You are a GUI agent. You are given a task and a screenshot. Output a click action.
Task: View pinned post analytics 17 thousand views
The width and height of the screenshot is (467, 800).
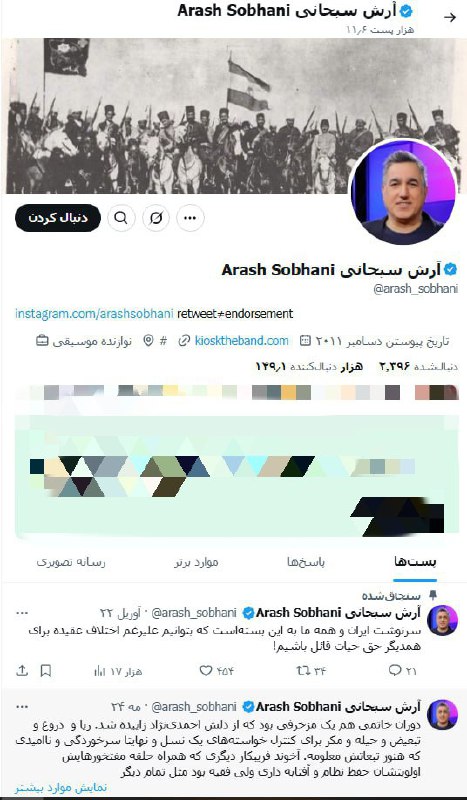[118, 671]
